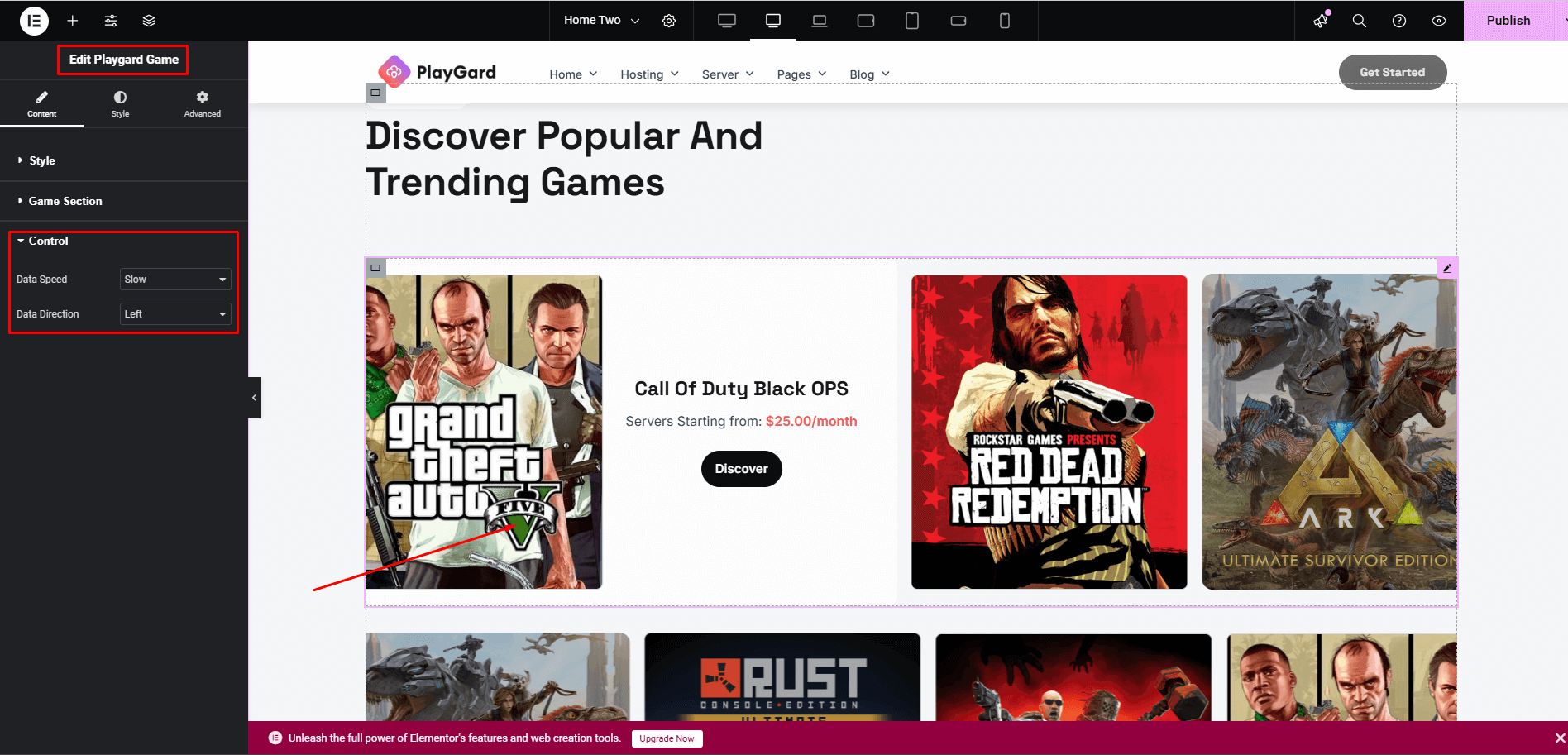
Task: Select the desktop device preview icon
Action: 773,21
